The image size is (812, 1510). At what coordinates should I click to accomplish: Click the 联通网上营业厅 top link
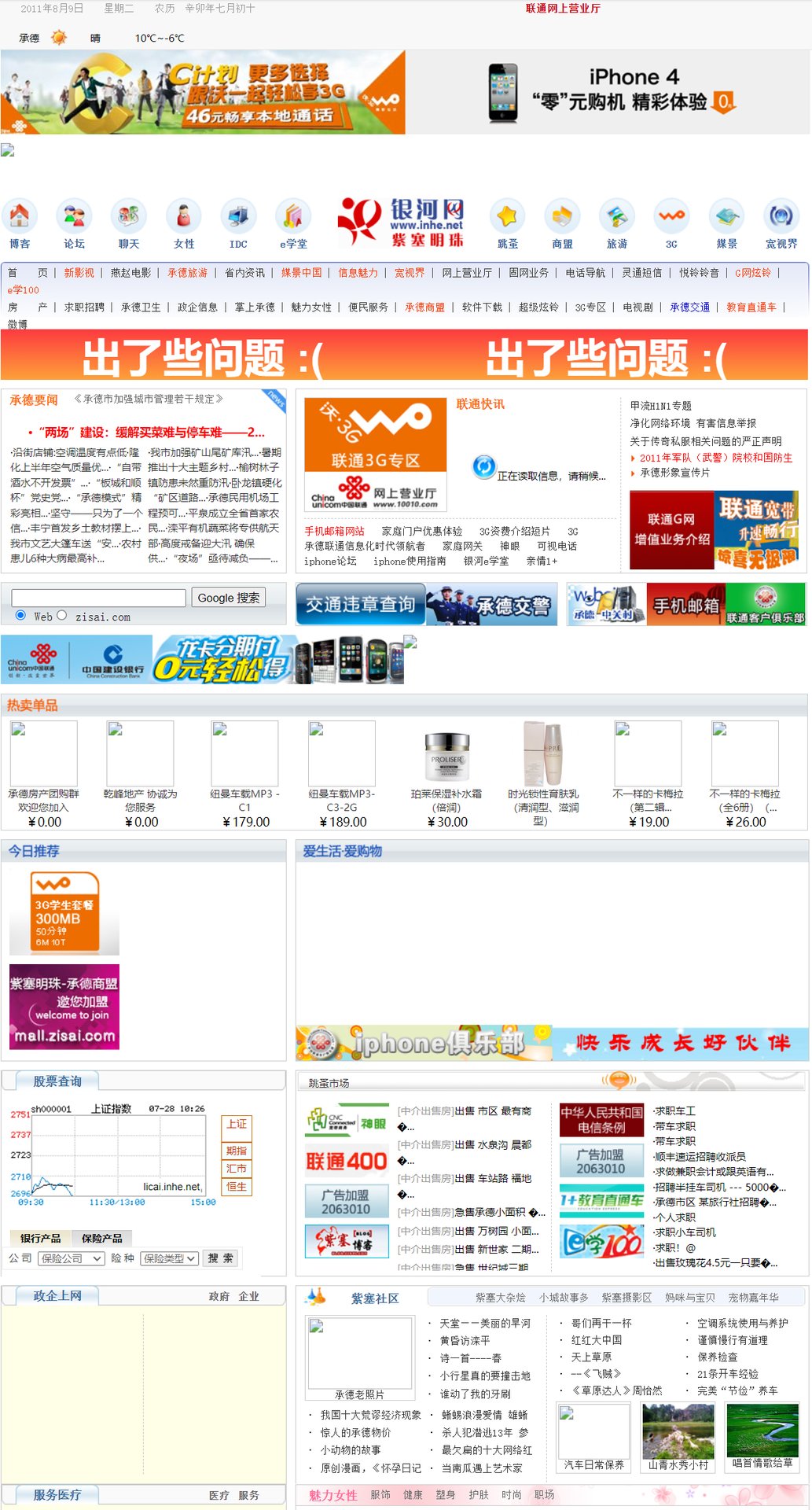coord(563,9)
